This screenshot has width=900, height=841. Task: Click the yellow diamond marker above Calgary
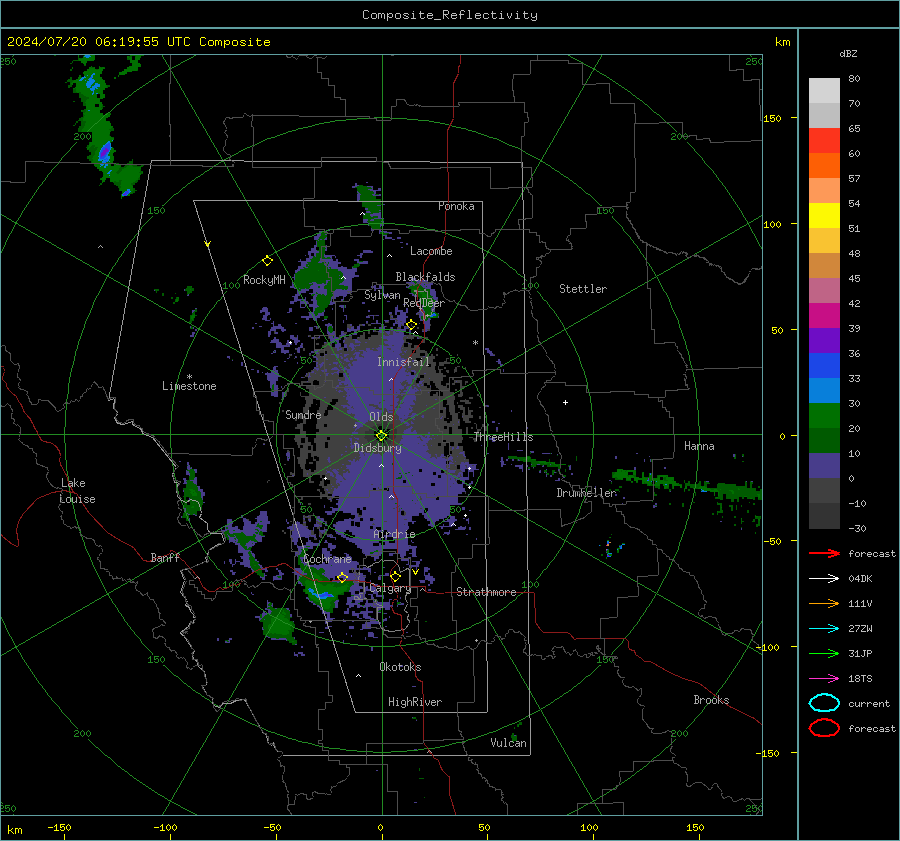coord(395,576)
